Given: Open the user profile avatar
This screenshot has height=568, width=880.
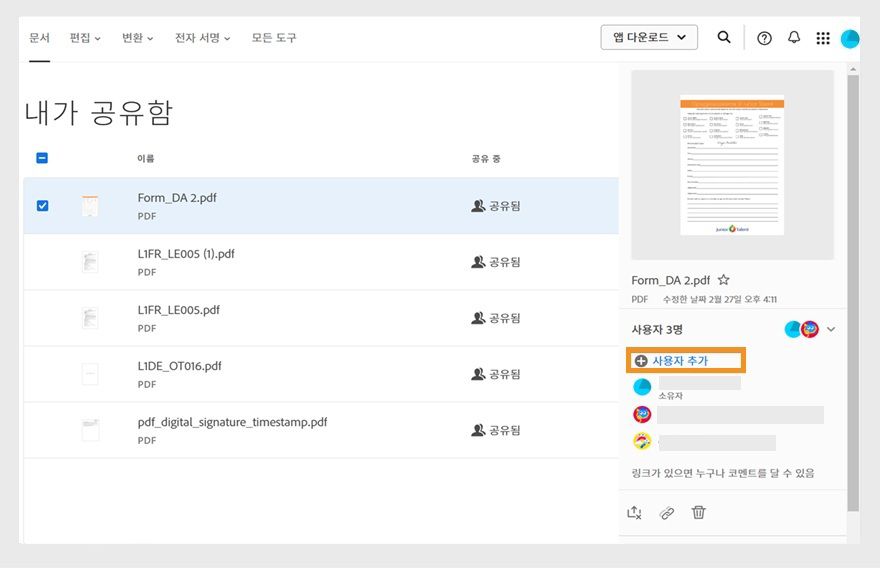Looking at the screenshot, I should pos(850,38).
